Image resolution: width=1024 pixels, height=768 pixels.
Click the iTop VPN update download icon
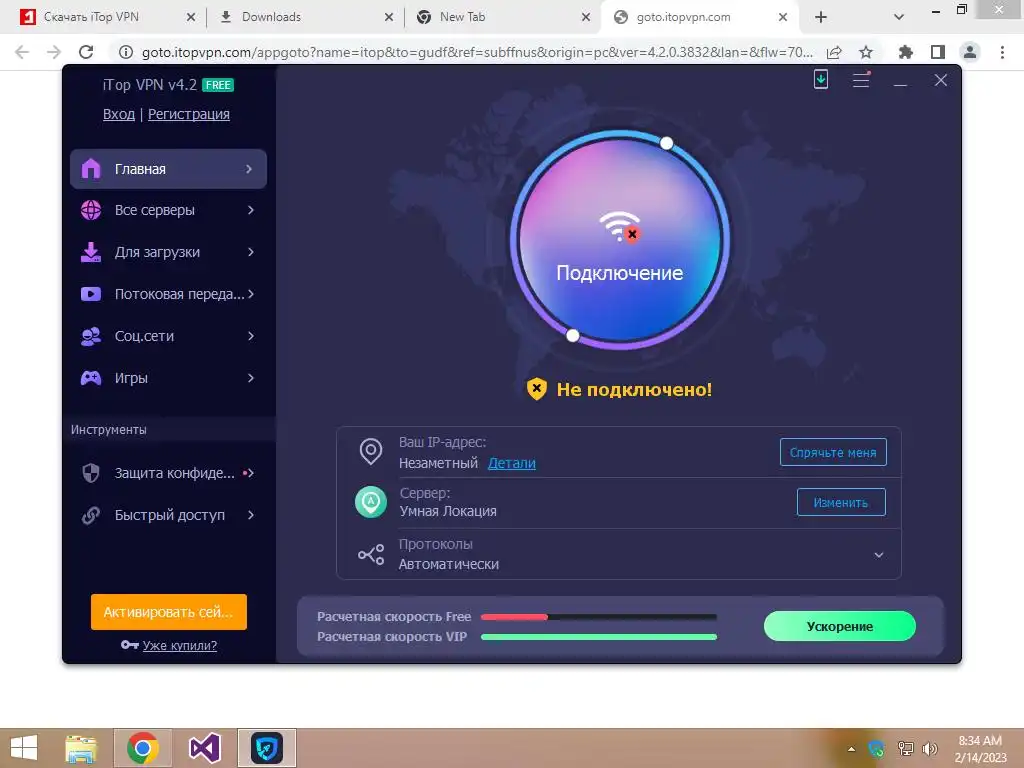821,80
